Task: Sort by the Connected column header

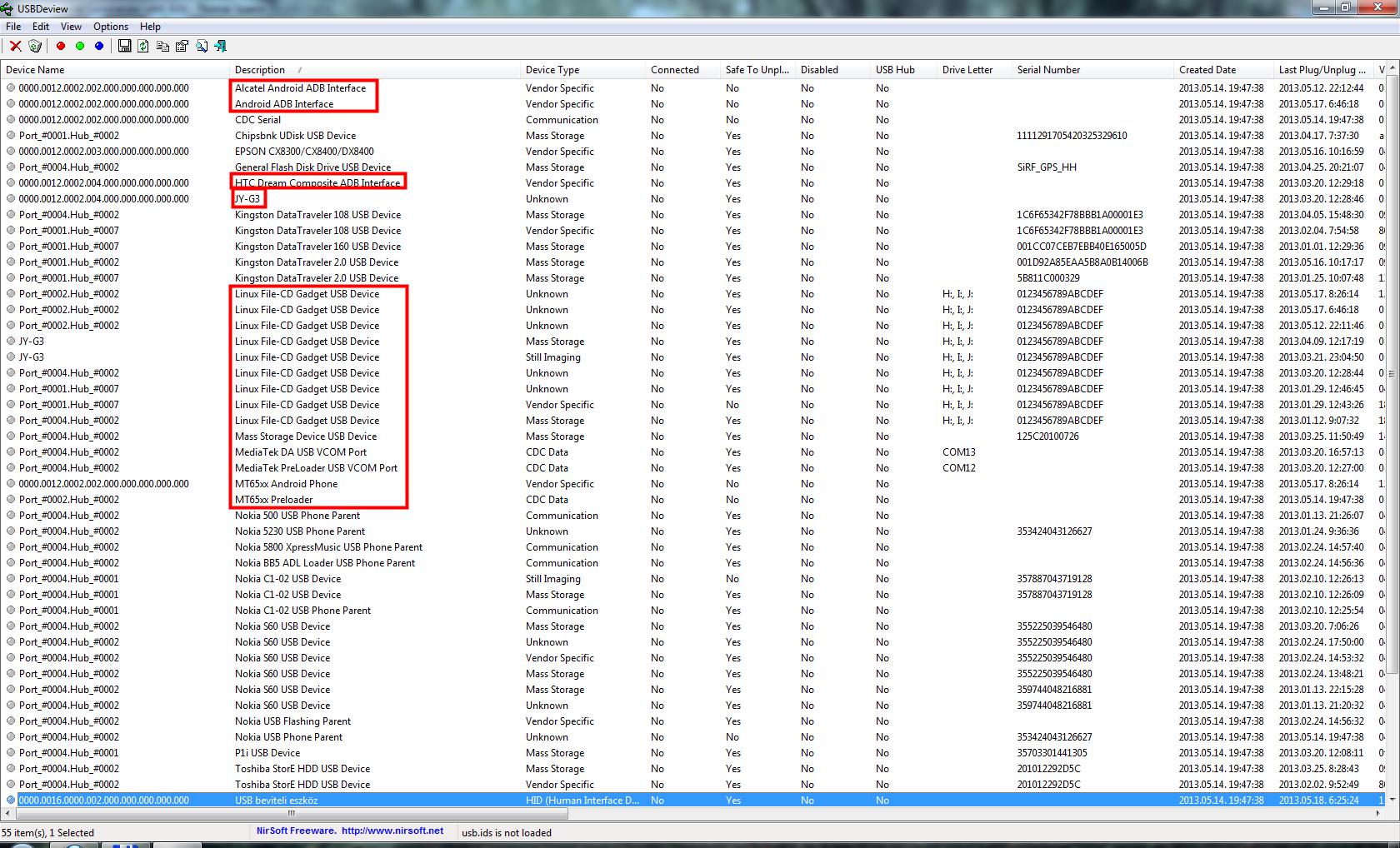Action: pos(682,70)
